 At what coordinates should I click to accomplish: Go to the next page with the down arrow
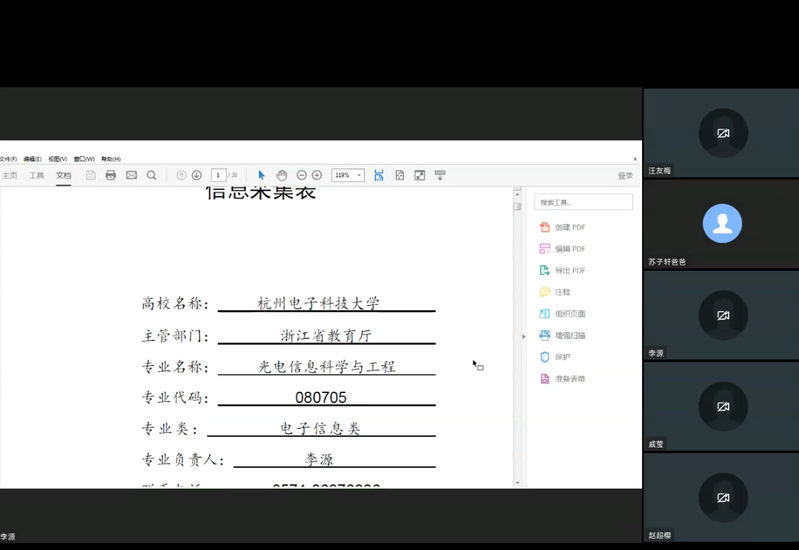197,175
